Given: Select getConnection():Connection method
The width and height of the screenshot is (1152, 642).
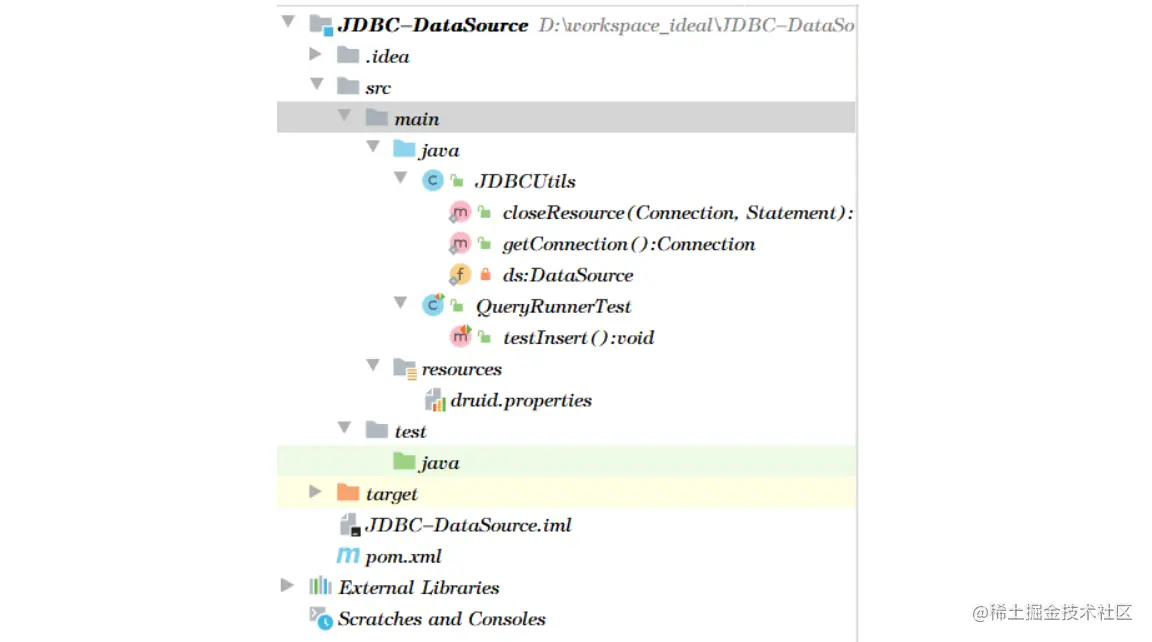Looking at the screenshot, I should coord(629,244).
